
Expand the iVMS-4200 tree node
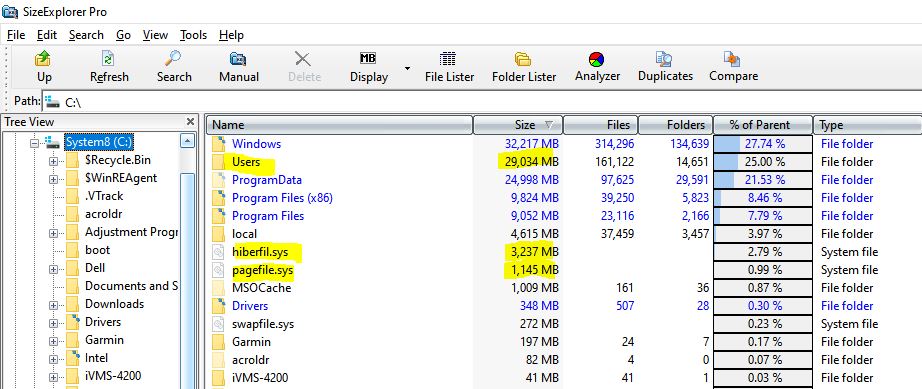pos(54,376)
